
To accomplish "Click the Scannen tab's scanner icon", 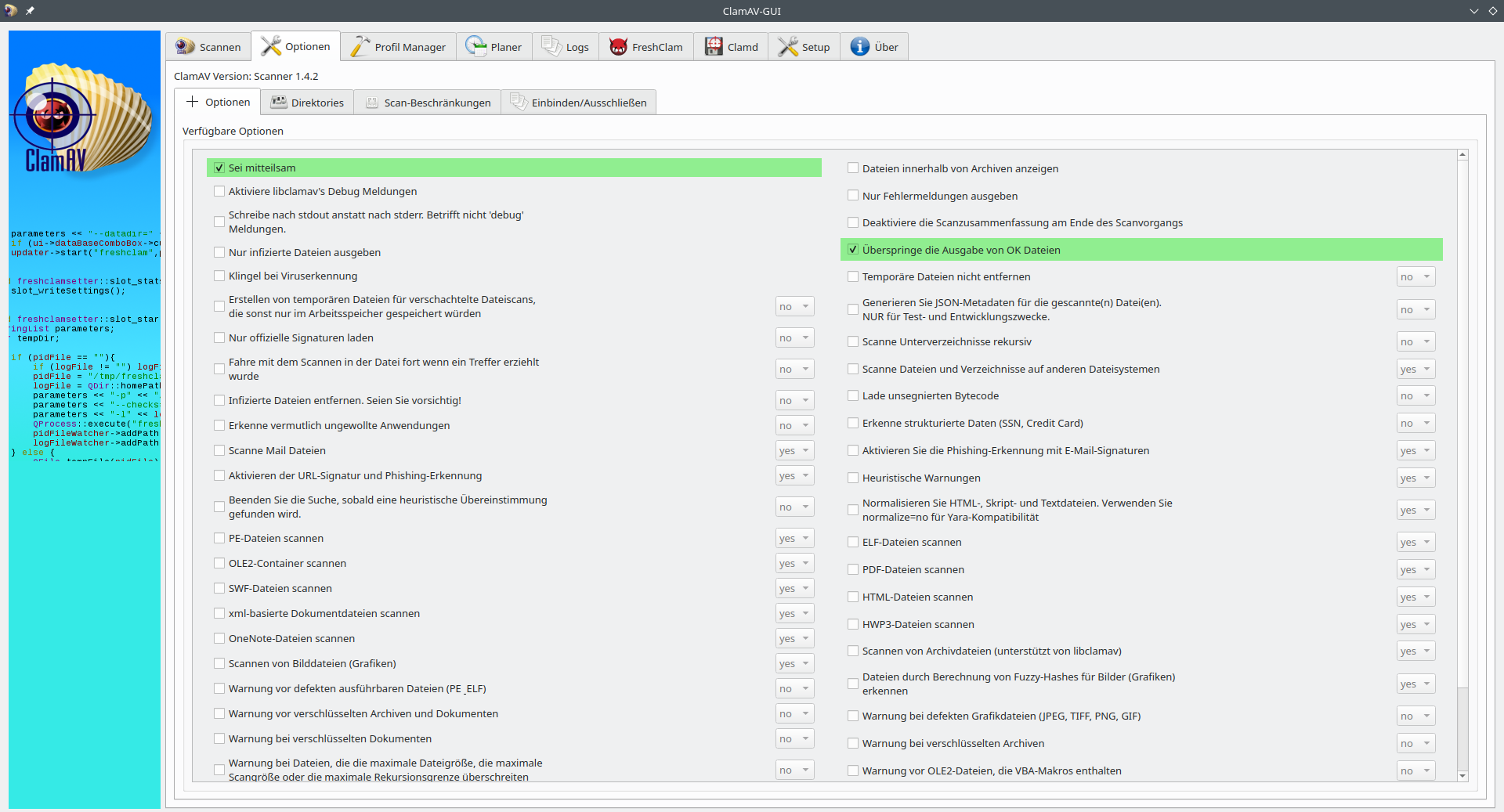I will click(x=185, y=47).
